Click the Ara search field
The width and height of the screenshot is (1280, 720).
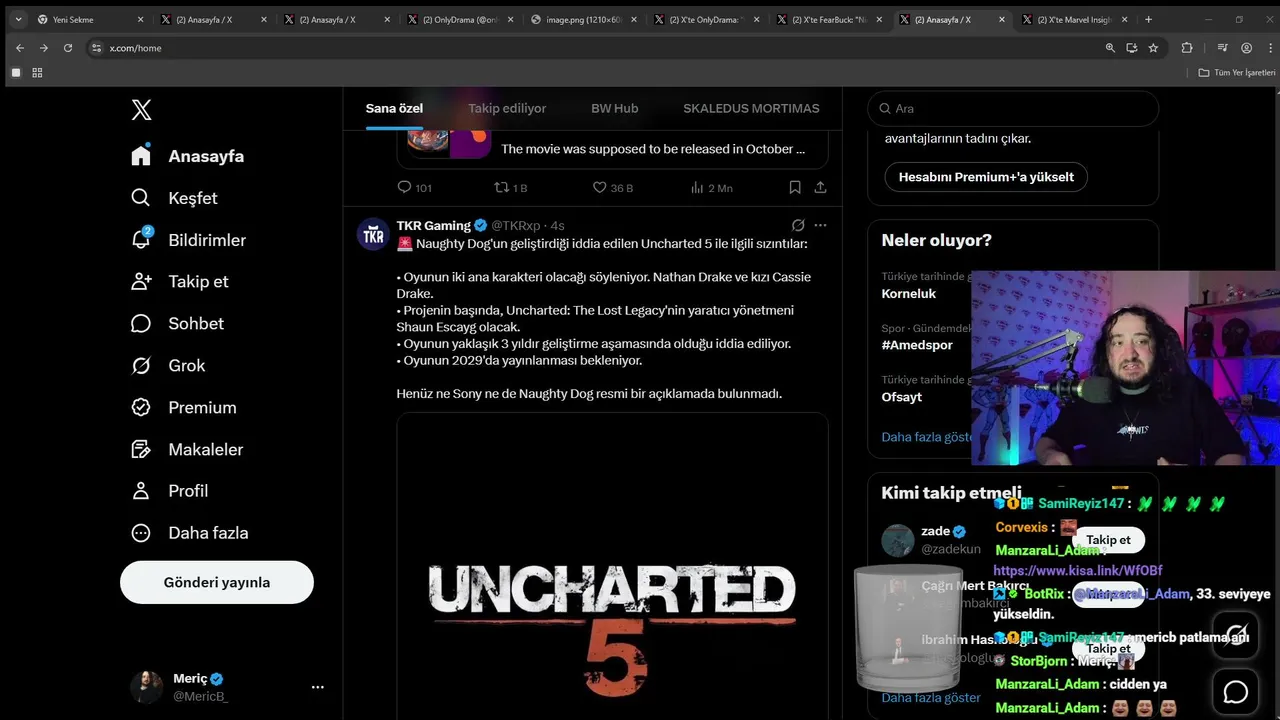(x=1013, y=108)
